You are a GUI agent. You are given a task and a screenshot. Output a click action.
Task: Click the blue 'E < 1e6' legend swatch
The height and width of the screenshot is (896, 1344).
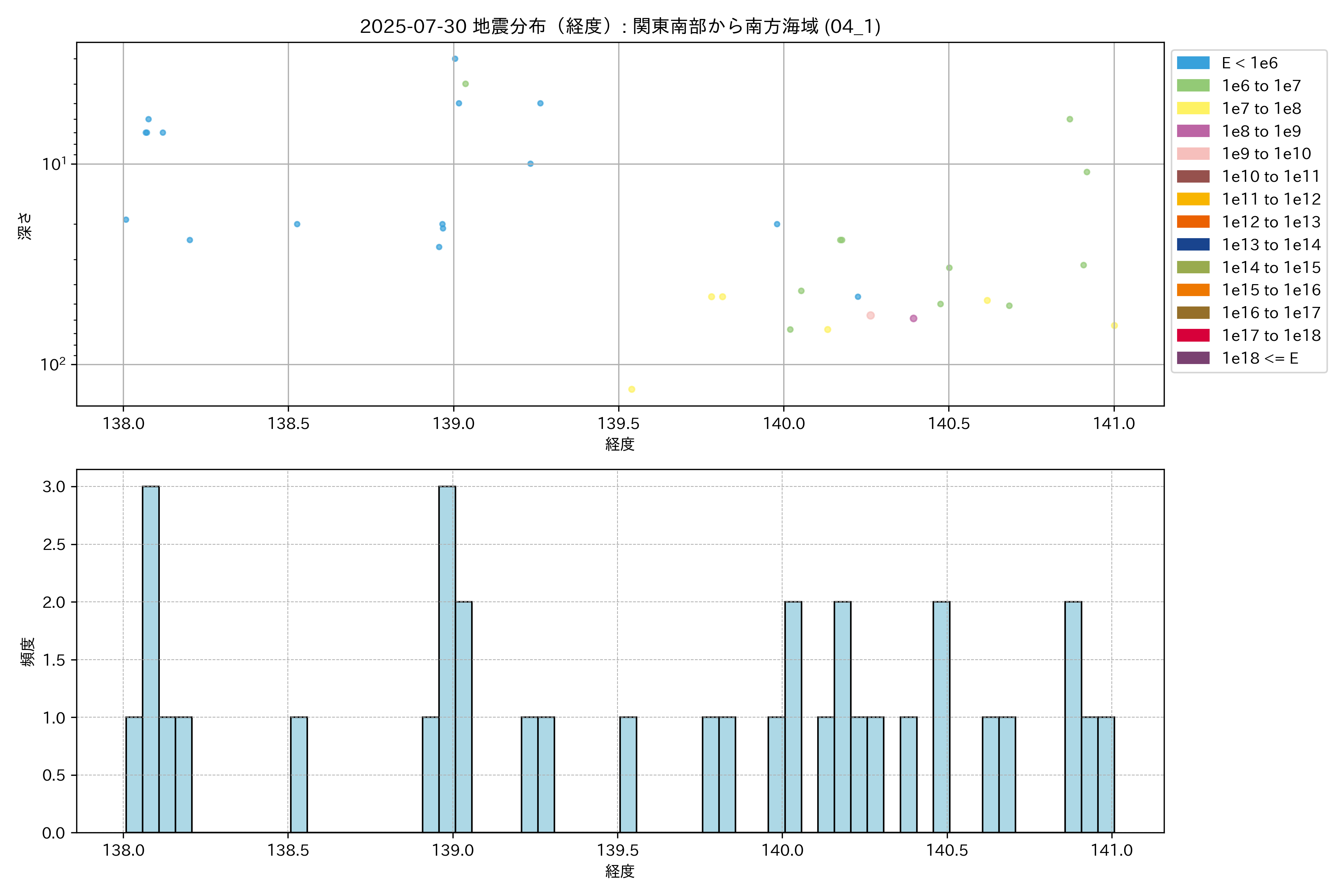click(x=1192, y=63)
